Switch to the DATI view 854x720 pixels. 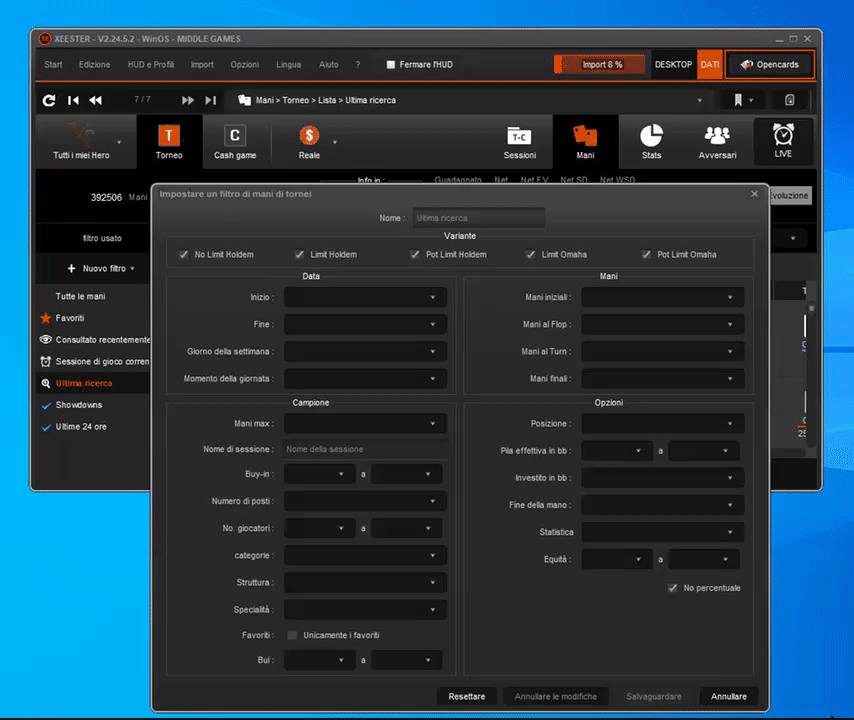click(710, 64)
